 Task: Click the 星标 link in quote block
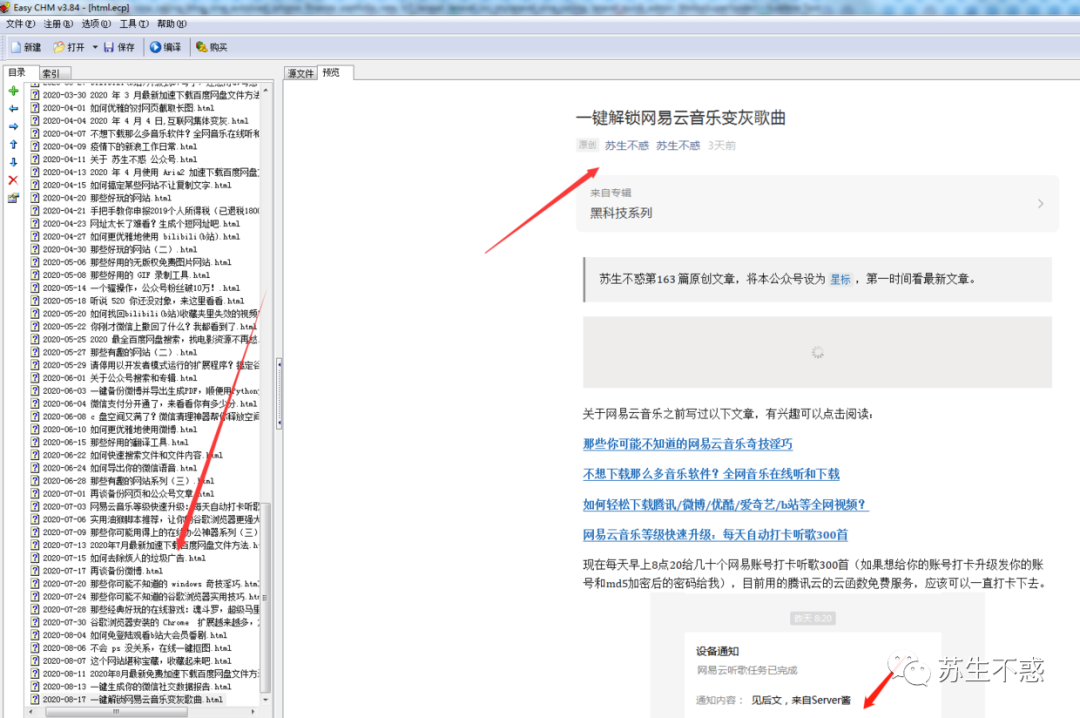(840, 279)
